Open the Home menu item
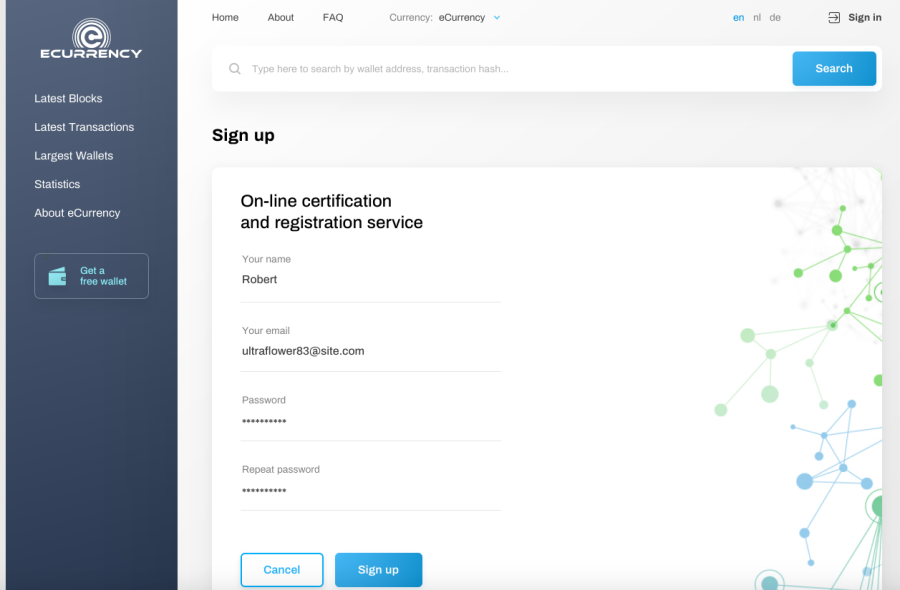 point(225,18)
